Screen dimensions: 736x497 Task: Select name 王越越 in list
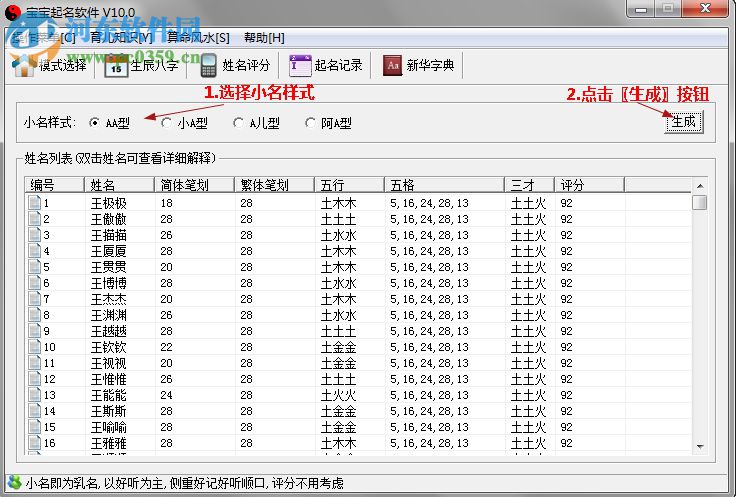[x=108, y=331]
